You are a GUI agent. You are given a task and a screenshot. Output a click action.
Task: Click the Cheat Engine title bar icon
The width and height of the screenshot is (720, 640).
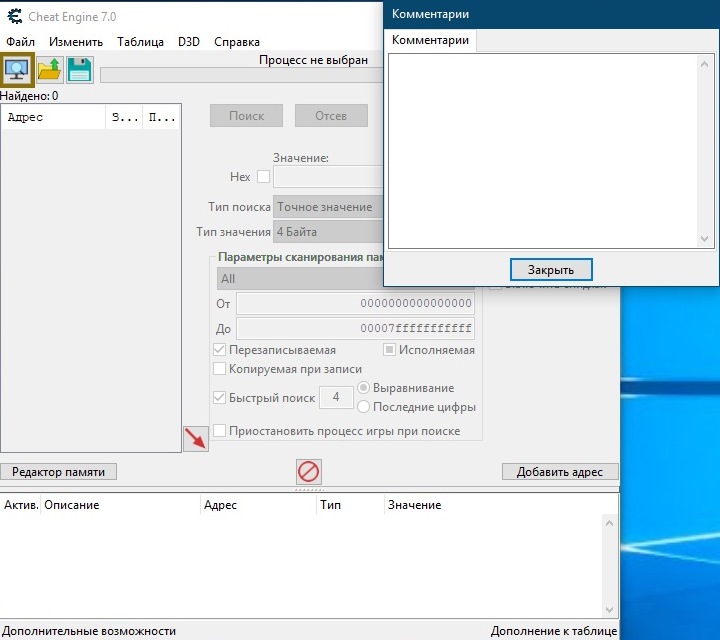14,15
